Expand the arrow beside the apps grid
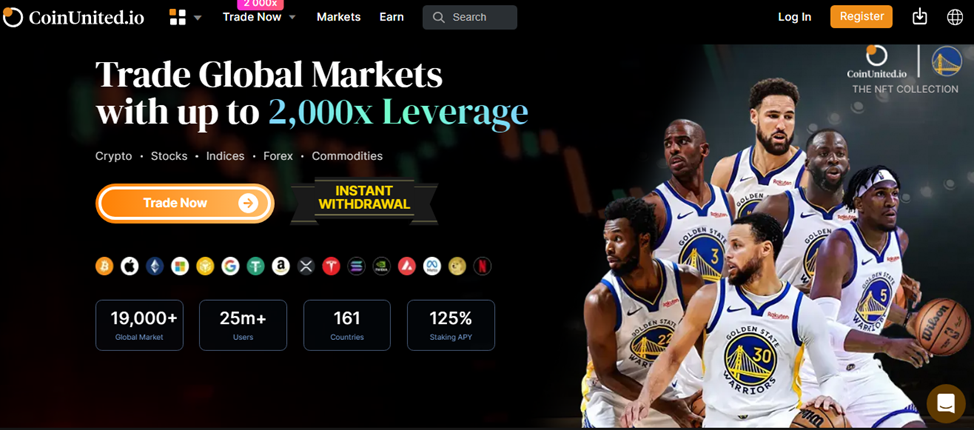The height and width of the screenshot is (430, 974). pyautogui.click(x=198, y=18)
